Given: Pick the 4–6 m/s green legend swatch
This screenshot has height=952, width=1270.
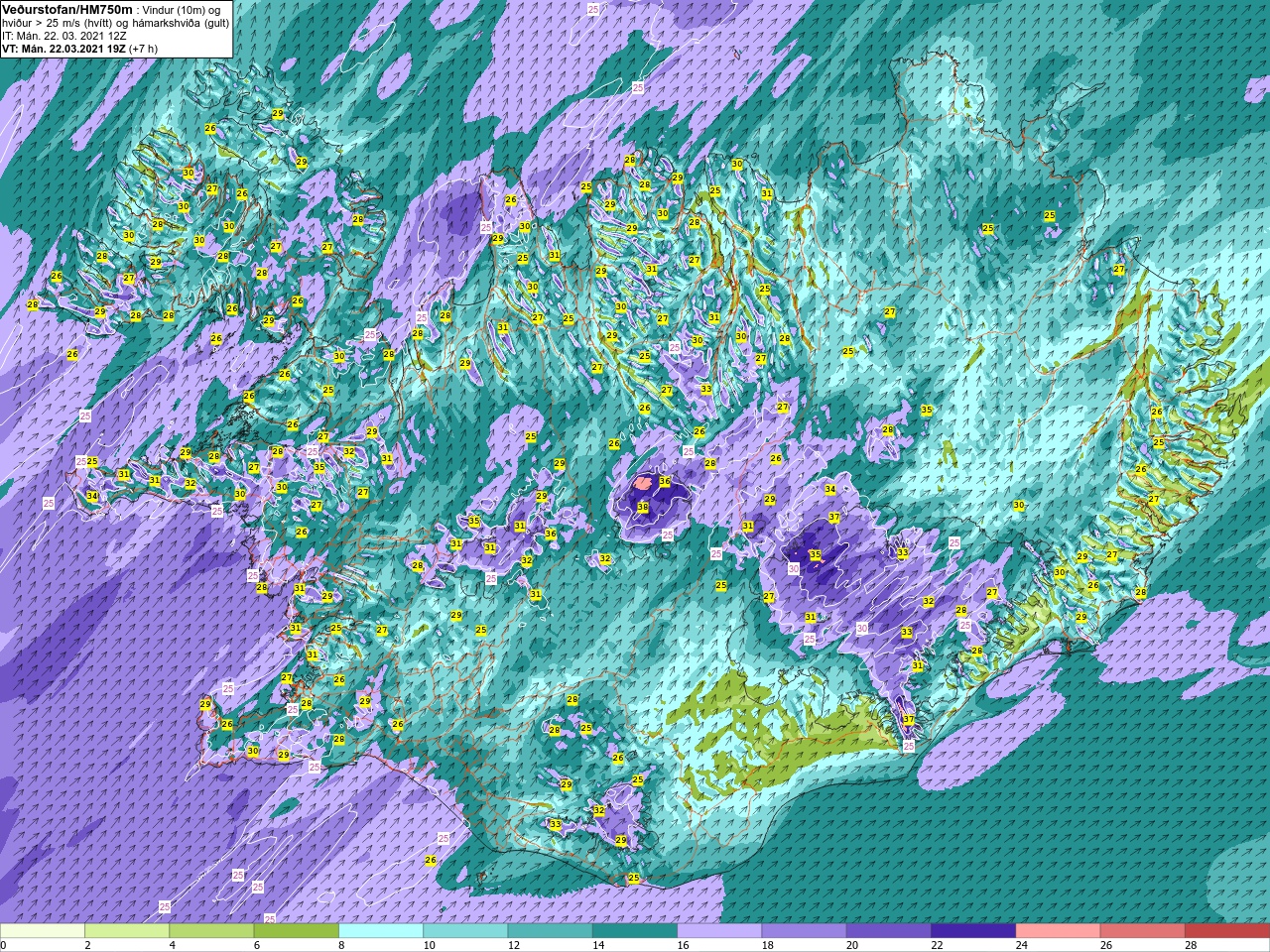Looking at the screenshot, I should coord(211,931).
